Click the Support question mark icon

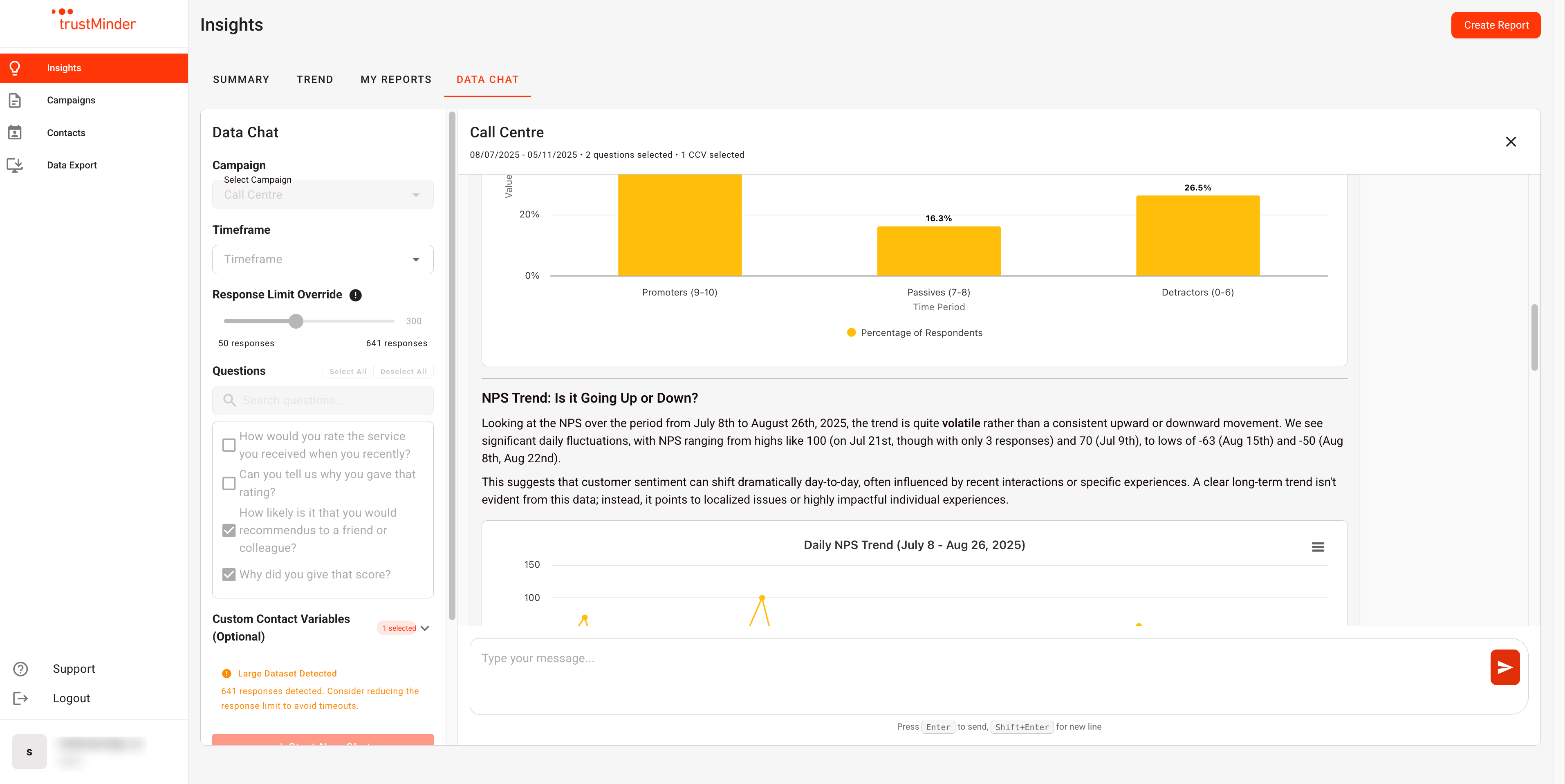(x=21, y=669)
